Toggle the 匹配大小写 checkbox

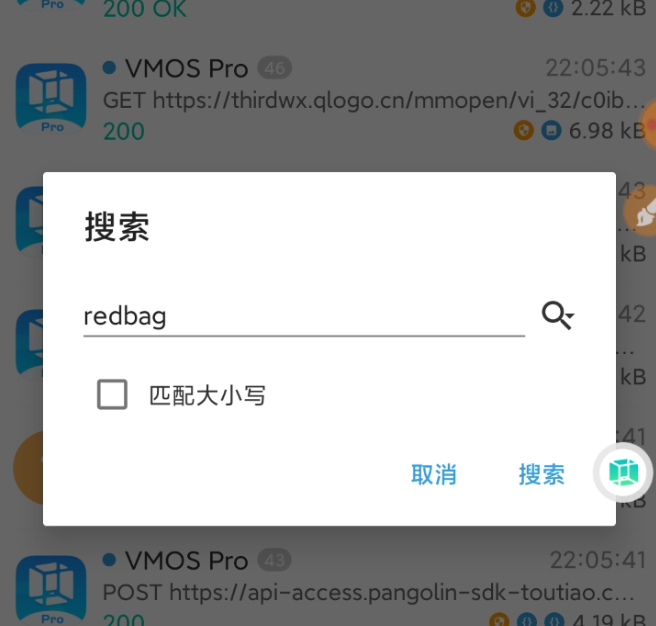112,394
